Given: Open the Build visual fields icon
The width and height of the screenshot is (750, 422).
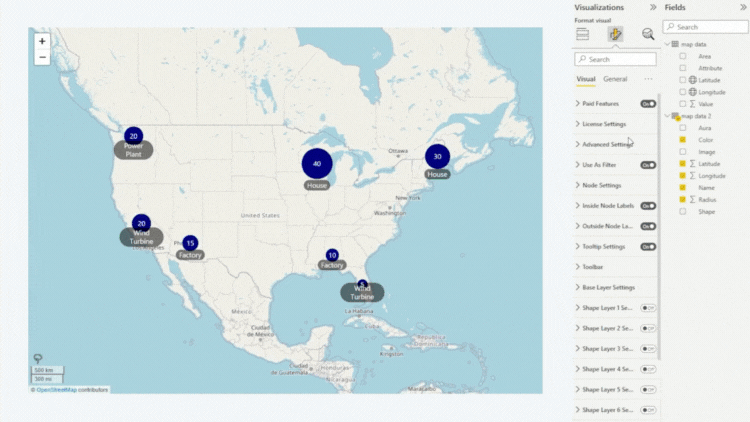Looking at the screenshot, I should [x=582, y=34].
